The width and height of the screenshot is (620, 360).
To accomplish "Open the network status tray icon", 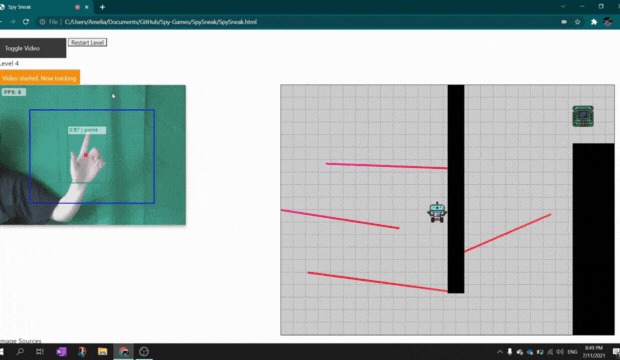I will 550,352.
